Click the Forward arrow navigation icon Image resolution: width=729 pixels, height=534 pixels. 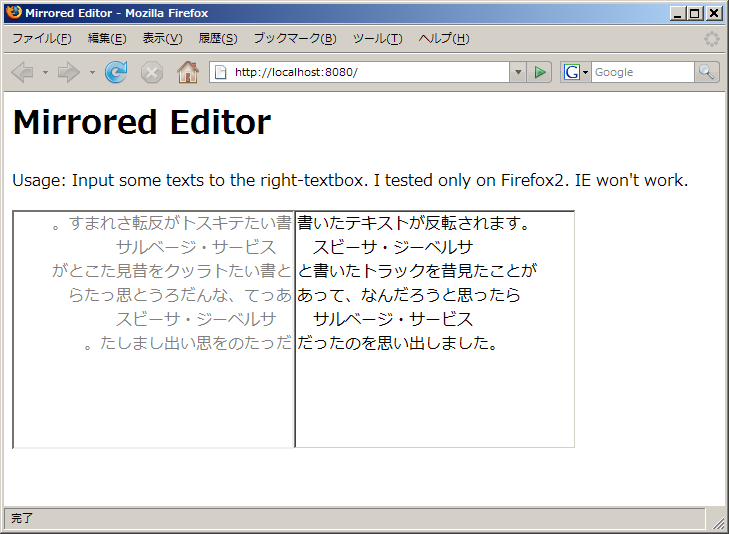click(x=69, y=73)
